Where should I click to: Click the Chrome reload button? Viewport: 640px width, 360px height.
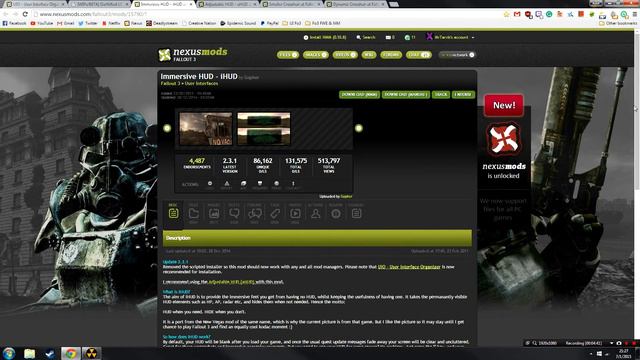click(25, 14)
